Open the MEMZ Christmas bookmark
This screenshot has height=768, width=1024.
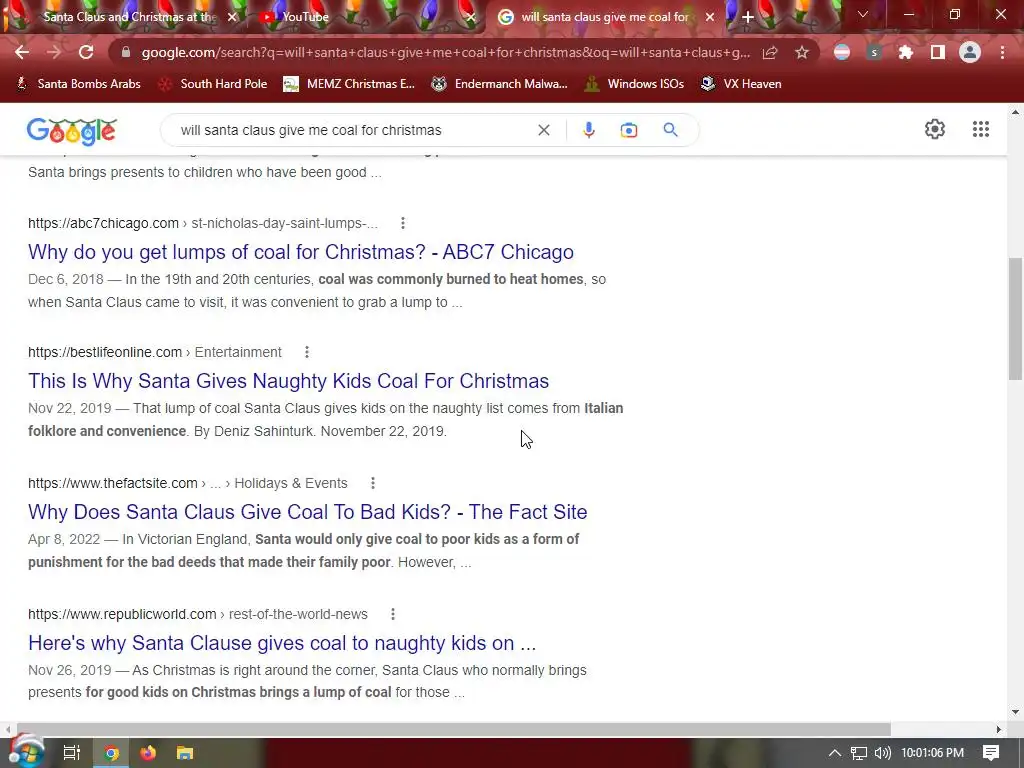pyautogui.click(x=349, y=84)
